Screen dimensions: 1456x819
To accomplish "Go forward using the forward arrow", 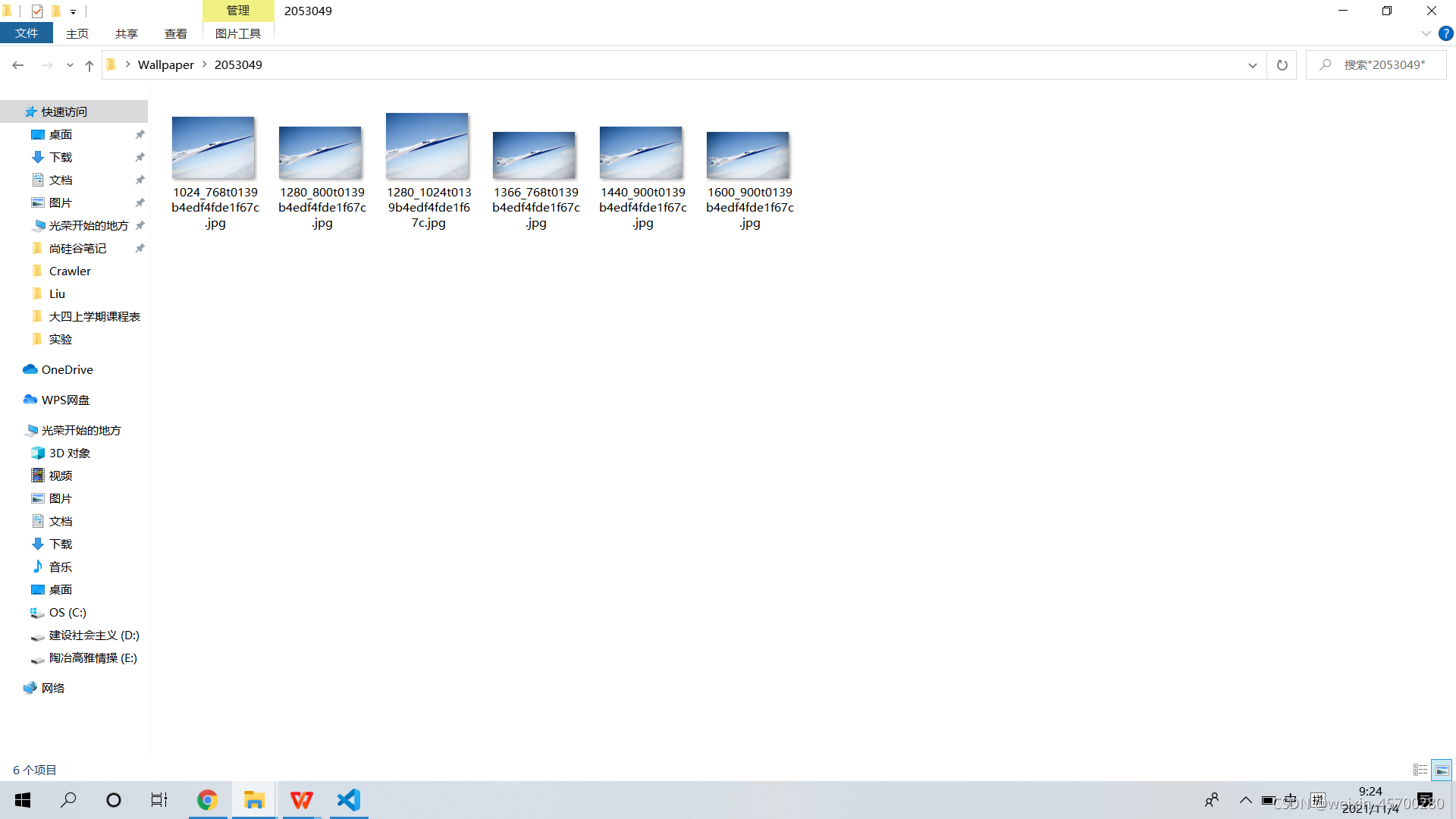I will pos(47,65).
